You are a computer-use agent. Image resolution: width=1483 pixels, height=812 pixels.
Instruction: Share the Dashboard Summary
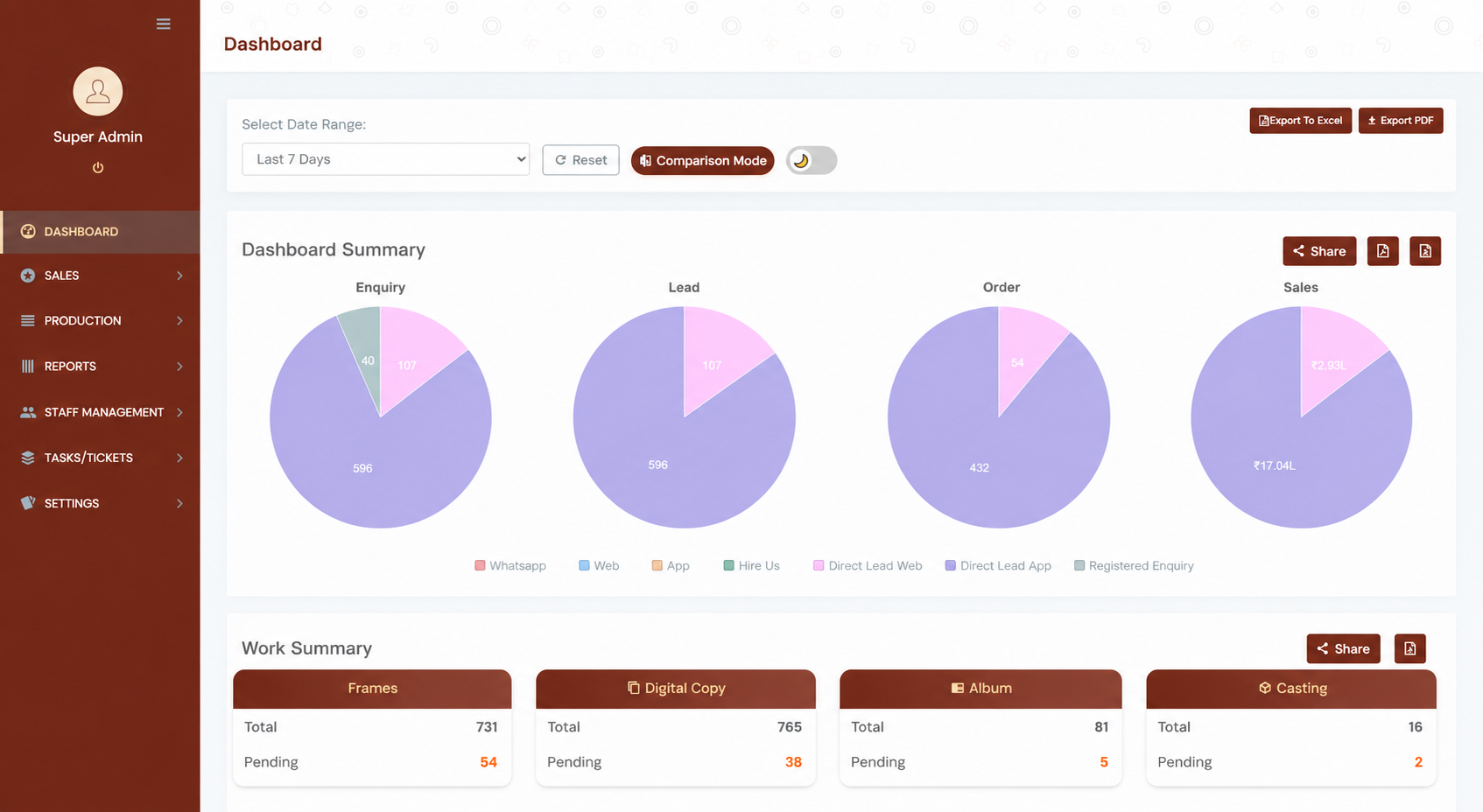click(x=1319, y=251)
